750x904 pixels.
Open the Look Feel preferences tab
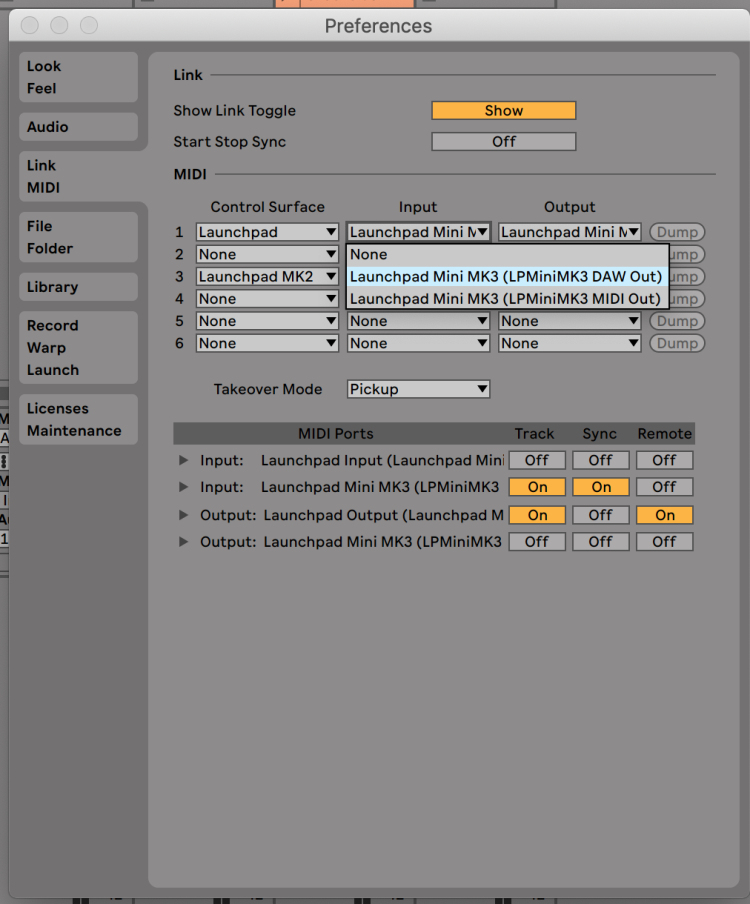[78, 77]
